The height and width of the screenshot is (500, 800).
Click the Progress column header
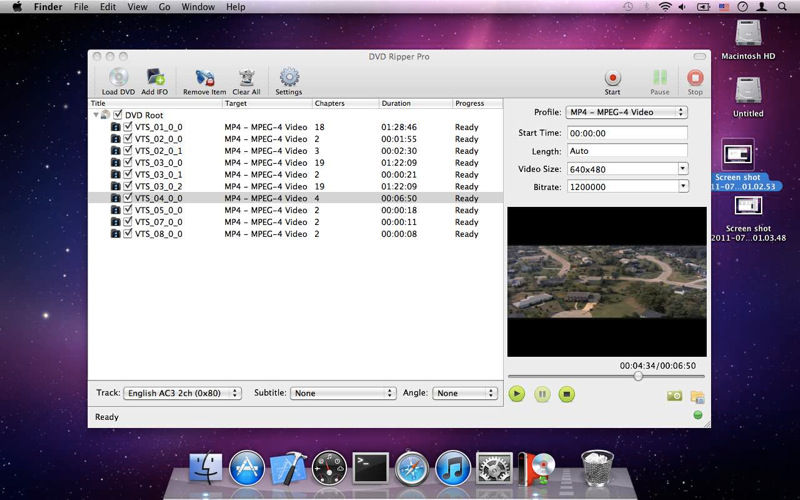tap(478, 103)
